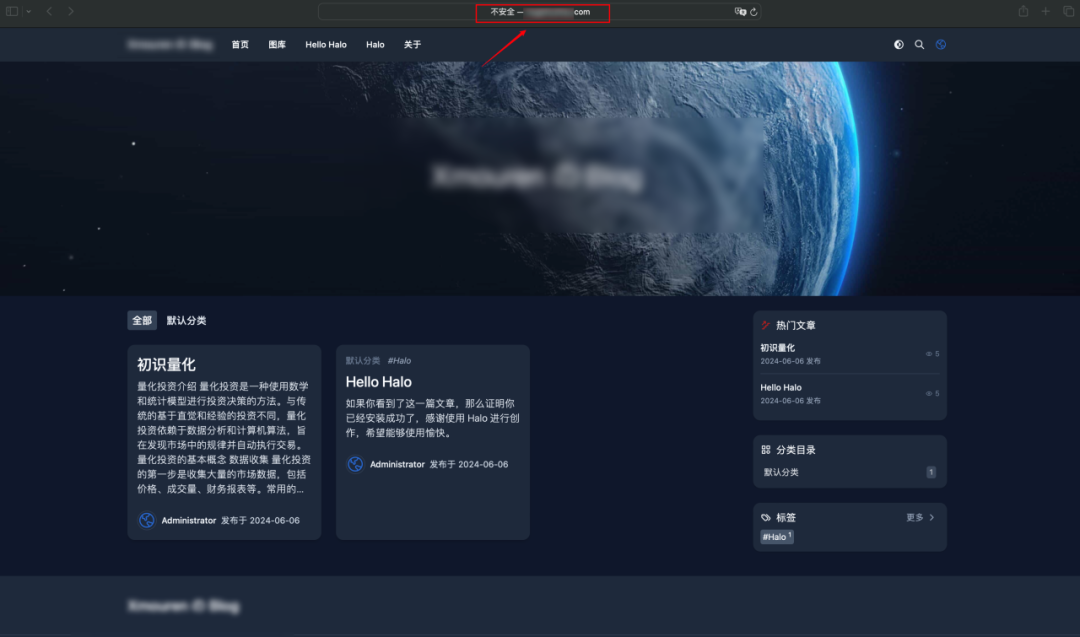This screenshot has width=1080, height=637.
Task: Click Administrator avatar on Hello Halo card
Action: (355, 464)
